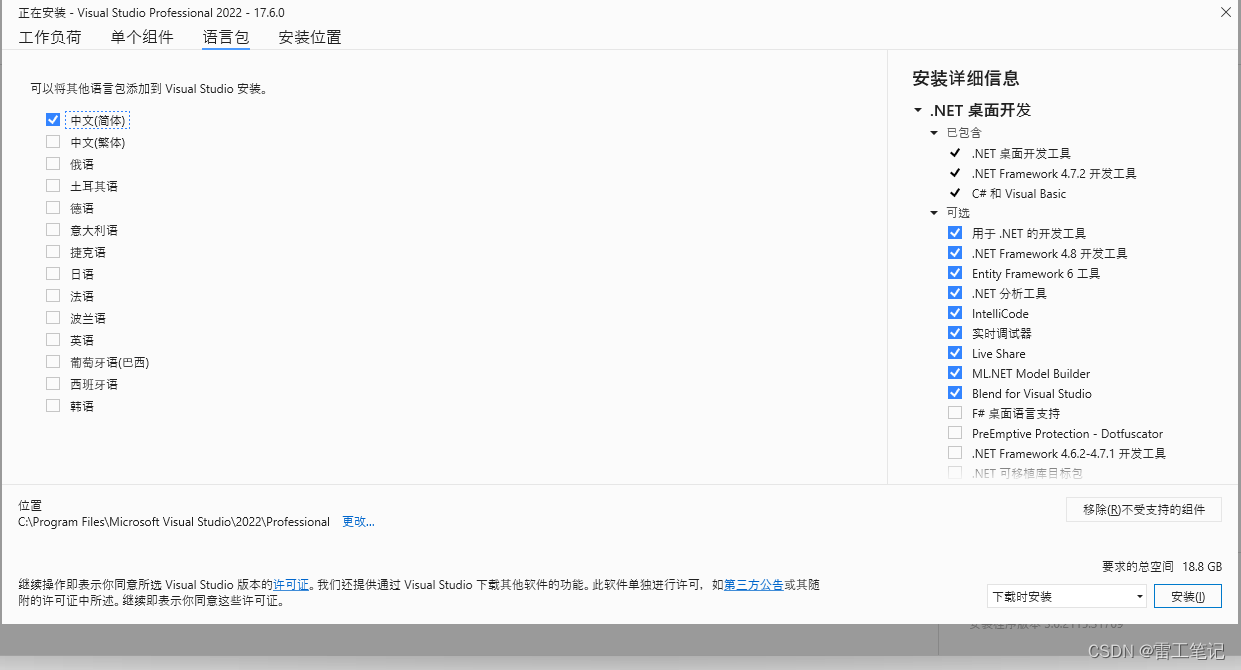
Task: Disable Entity Framework 6 工具
Action: click(955, 273)
